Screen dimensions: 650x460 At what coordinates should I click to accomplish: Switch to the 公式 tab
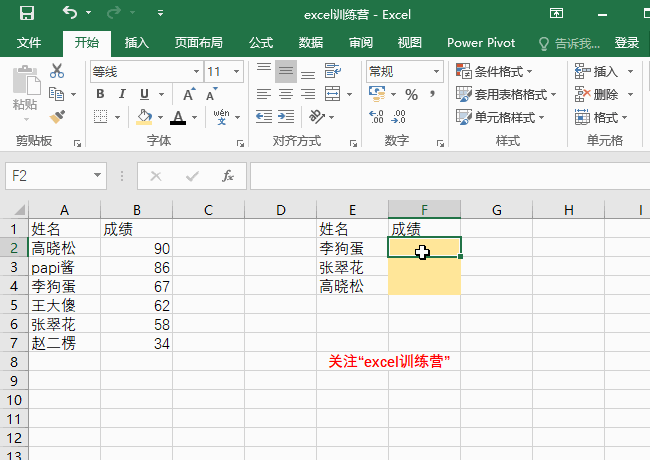pyautogui.click(x=261, y=43)
